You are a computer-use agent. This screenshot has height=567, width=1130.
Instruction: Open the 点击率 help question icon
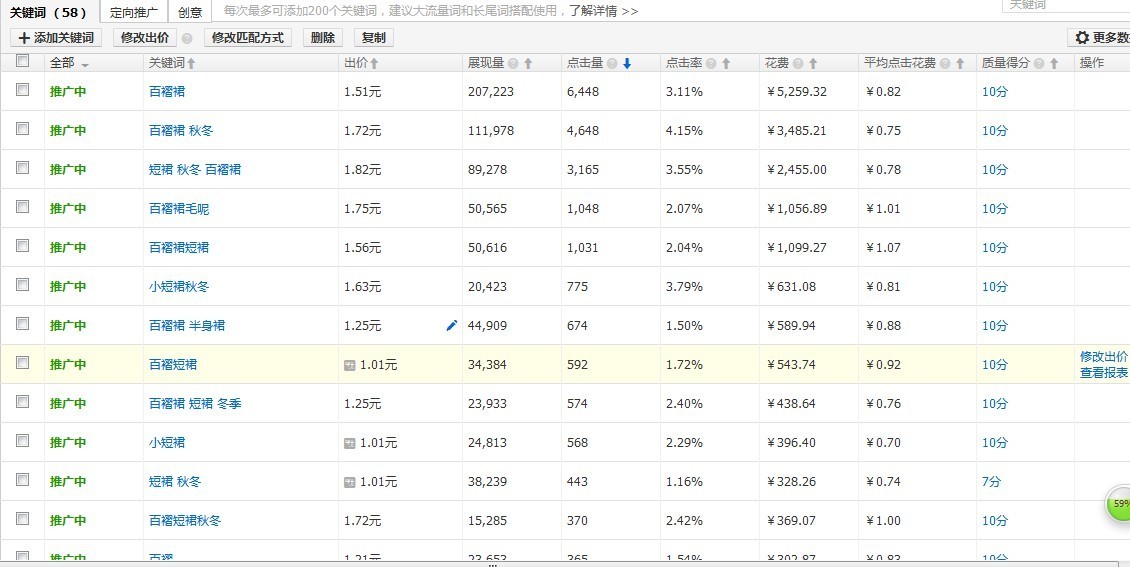coord(711,63)
